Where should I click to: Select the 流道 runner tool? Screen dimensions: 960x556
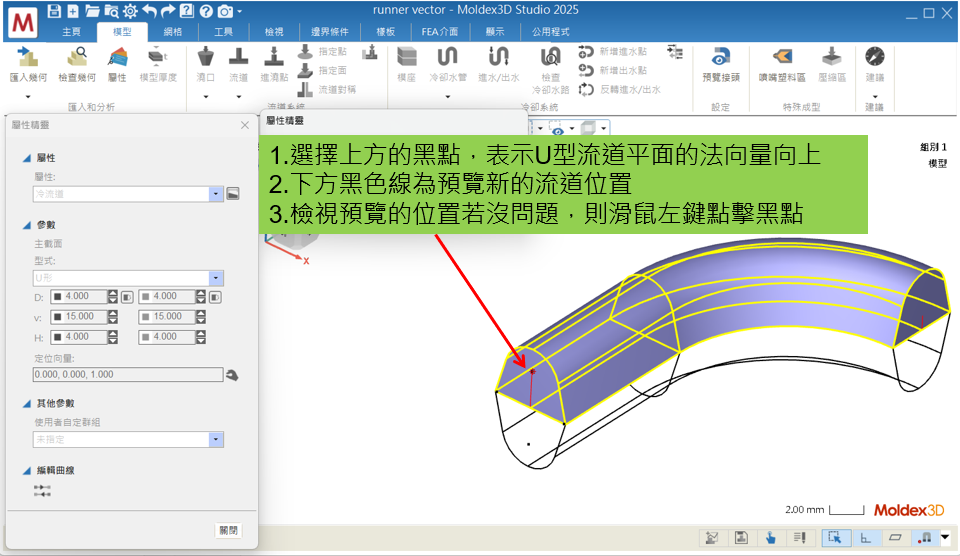coord(239,64)
